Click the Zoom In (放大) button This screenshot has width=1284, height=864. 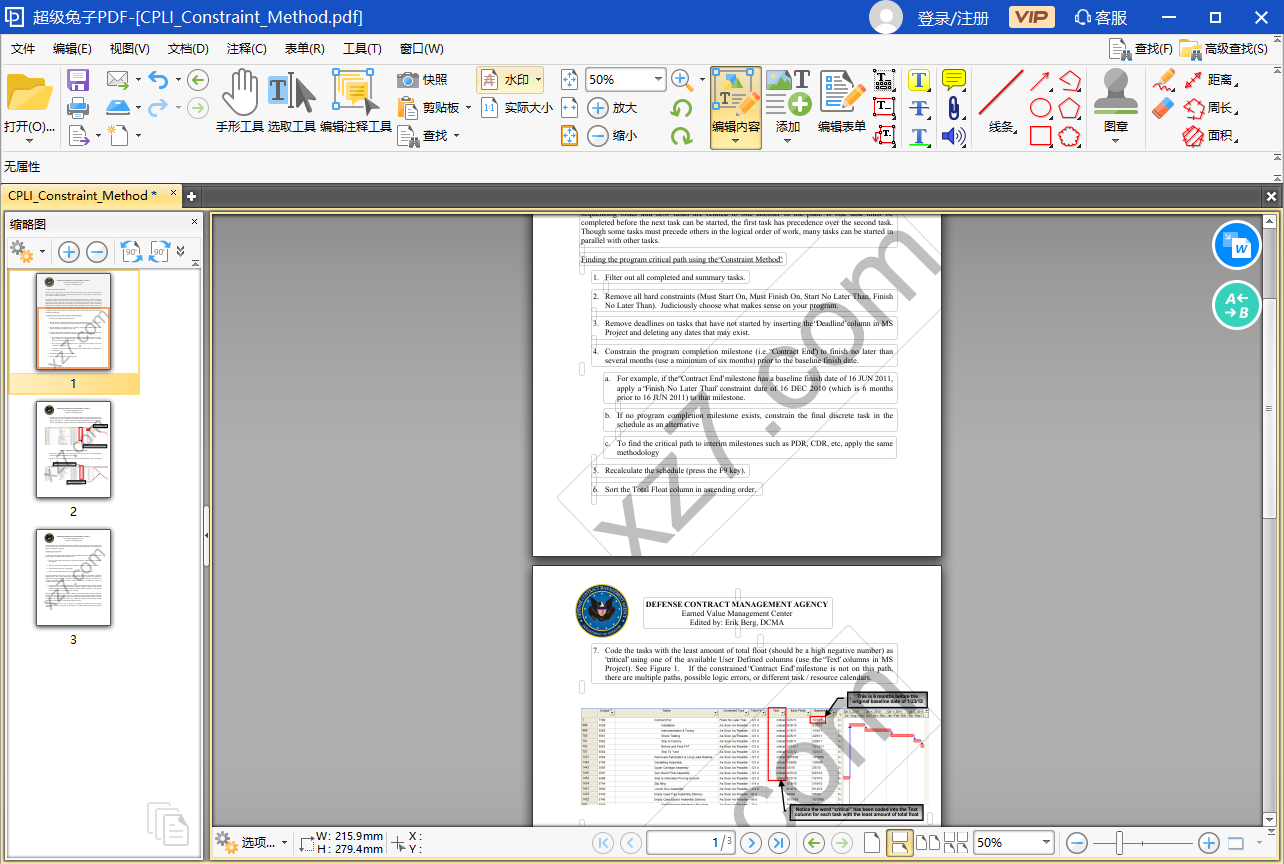point(612,107)
